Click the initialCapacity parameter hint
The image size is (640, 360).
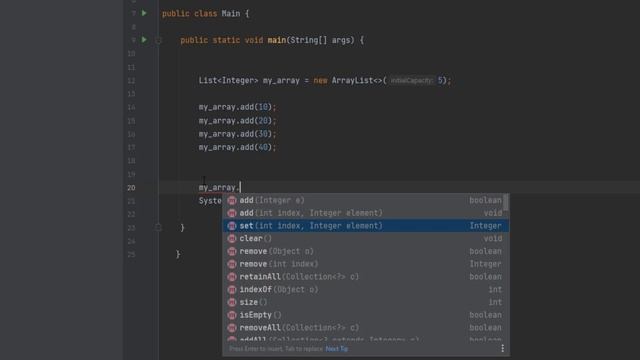tap(411, 80)
